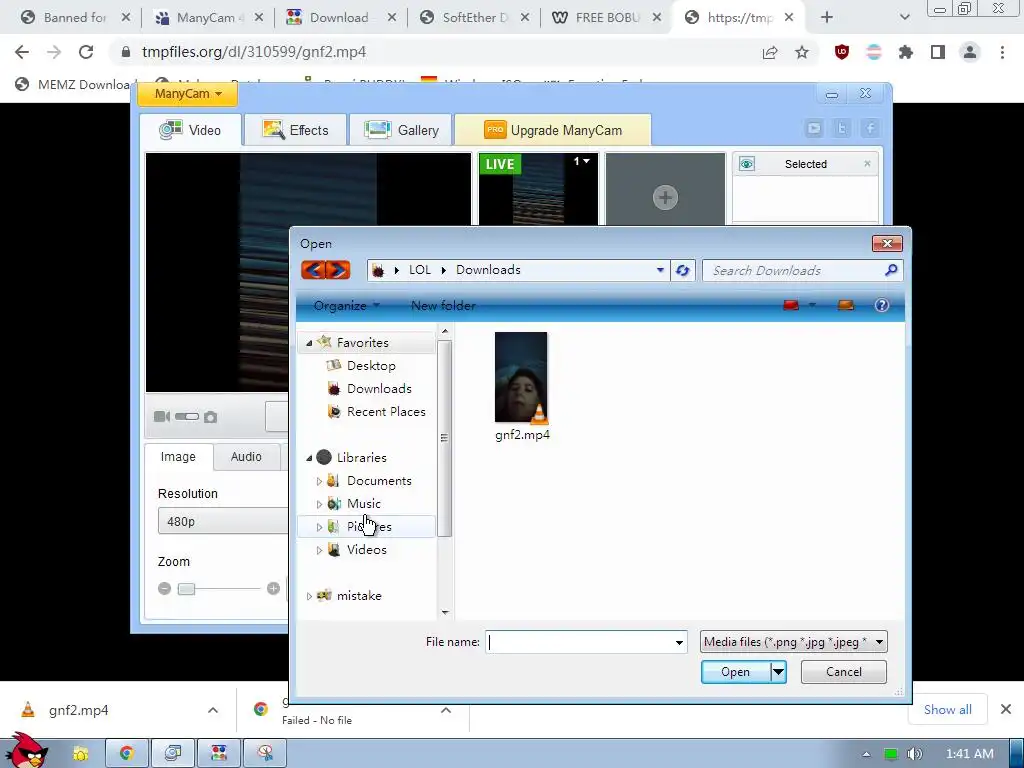The image size is (1024, 768).
Task: Click the search magnifier in Search Downloads
Action: [891, 270]
